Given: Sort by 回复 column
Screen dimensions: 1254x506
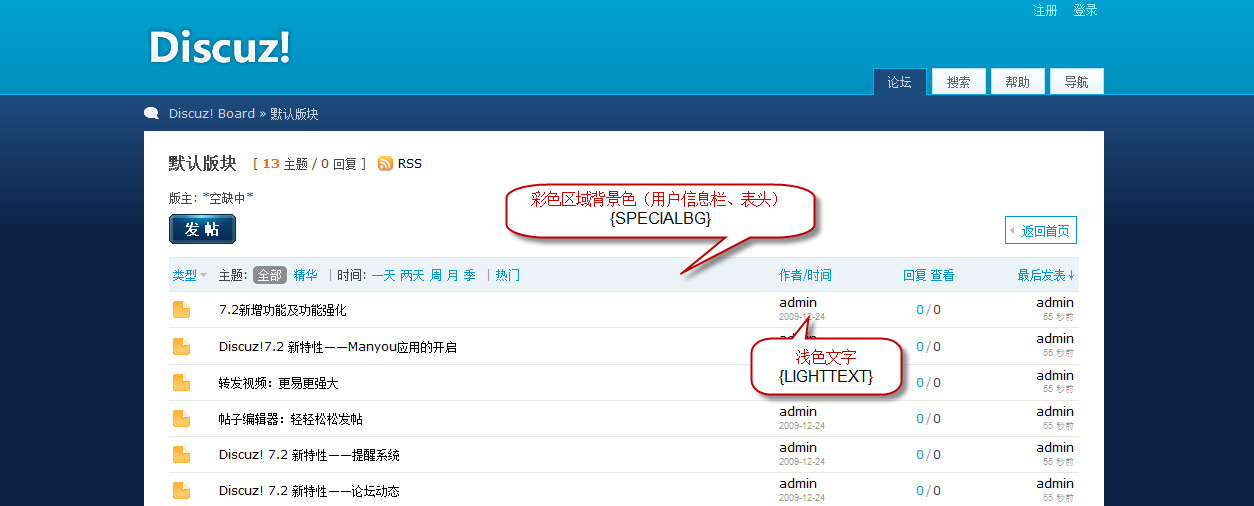Looking at the screenshot, I should point(915,275).
